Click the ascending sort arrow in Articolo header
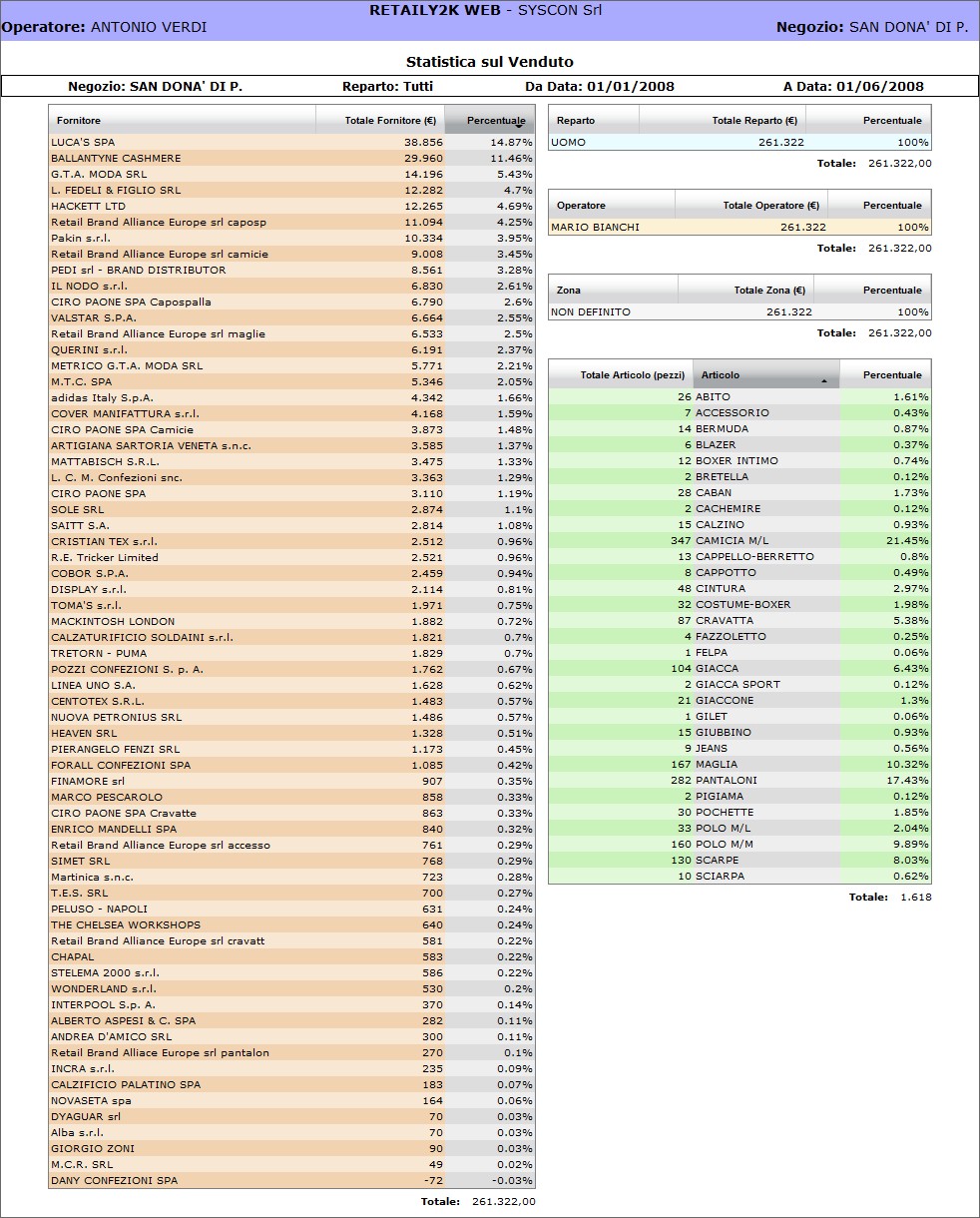This screenshot has height=1218, width=980. pos(824,381)
